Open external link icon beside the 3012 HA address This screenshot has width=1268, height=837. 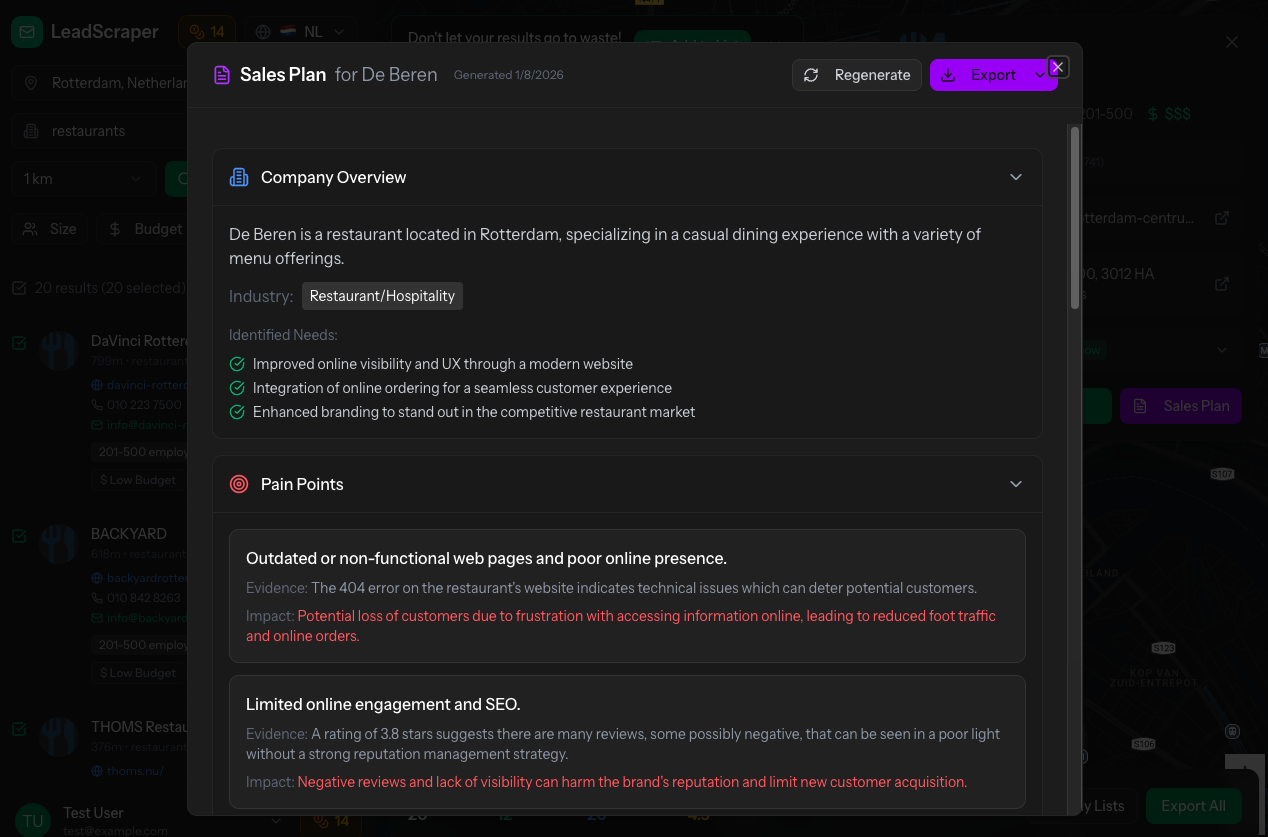pos(1221,284)
